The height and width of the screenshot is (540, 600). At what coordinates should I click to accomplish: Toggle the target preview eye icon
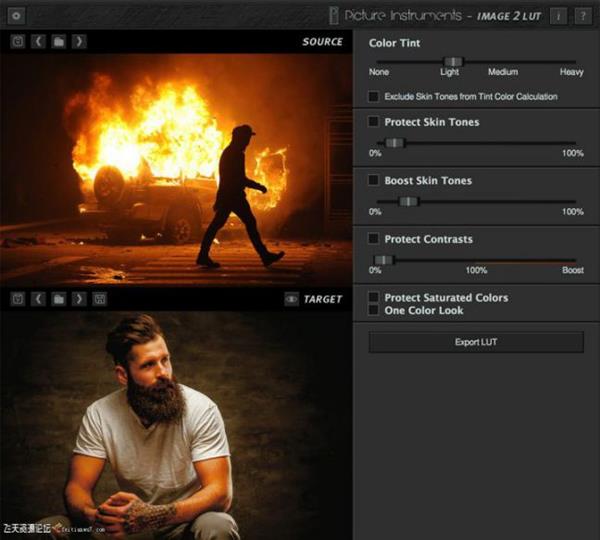click(291, 299)
